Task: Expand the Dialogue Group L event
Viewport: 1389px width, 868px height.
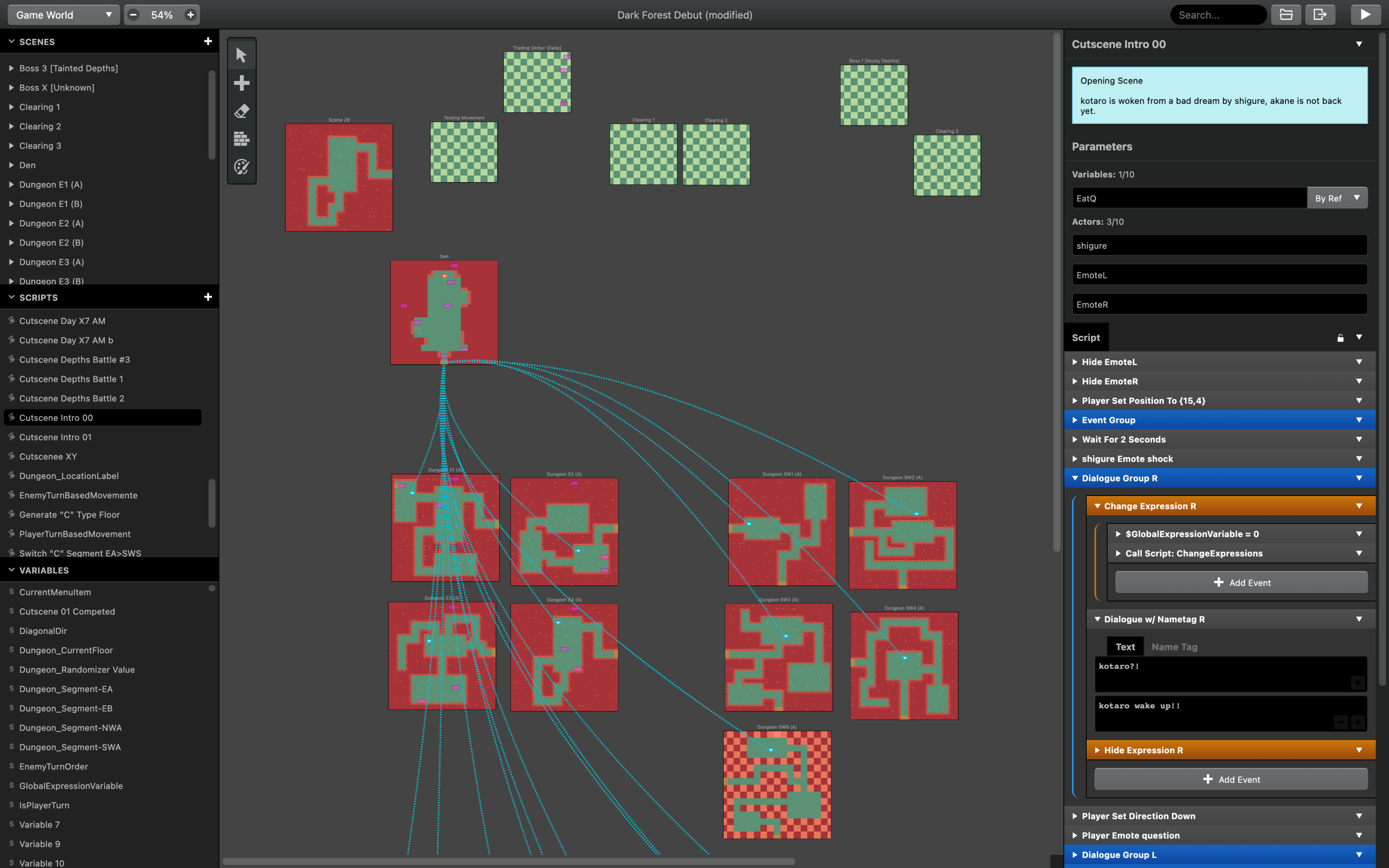Action: (1074, 854)
